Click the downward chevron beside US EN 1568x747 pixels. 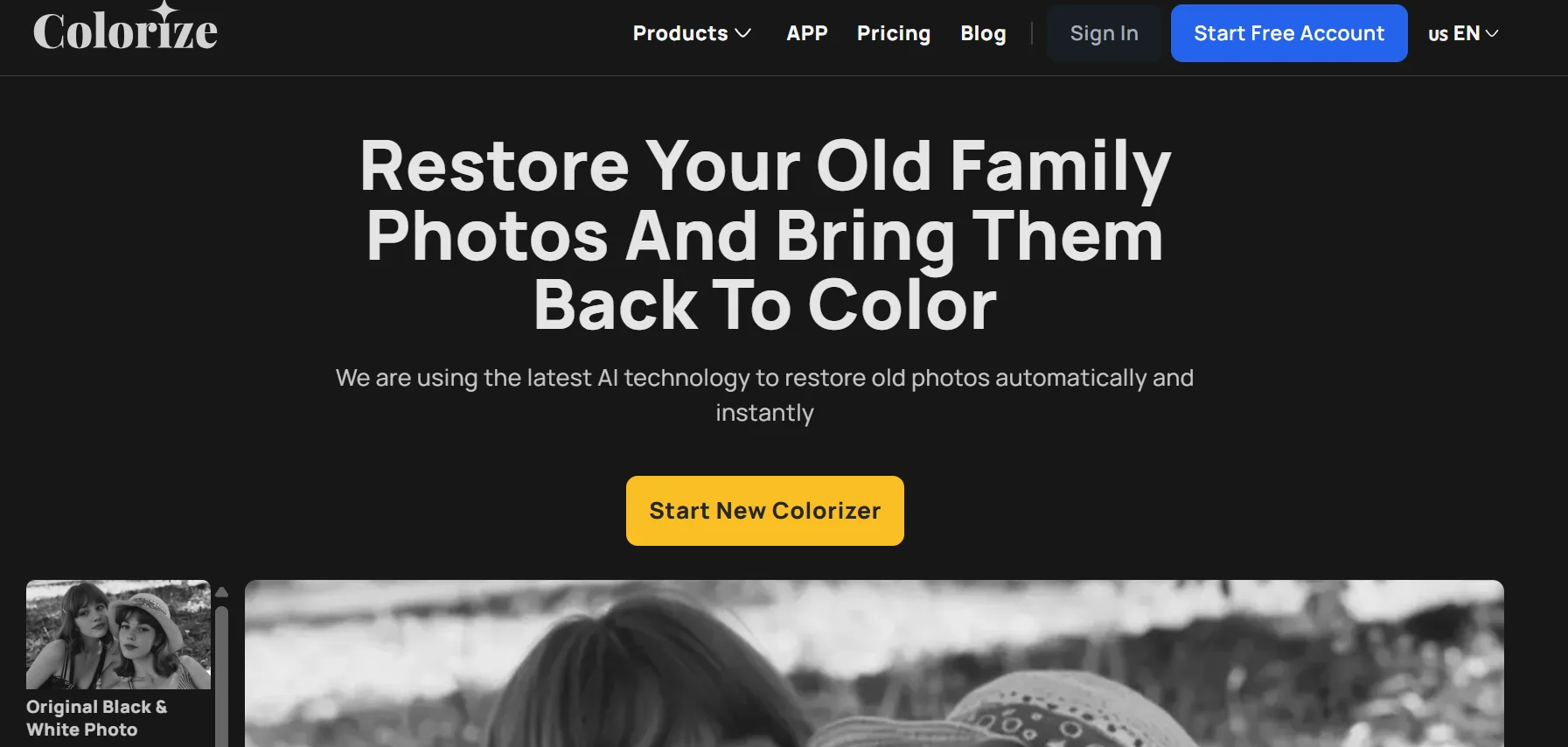click(1490, 33)
